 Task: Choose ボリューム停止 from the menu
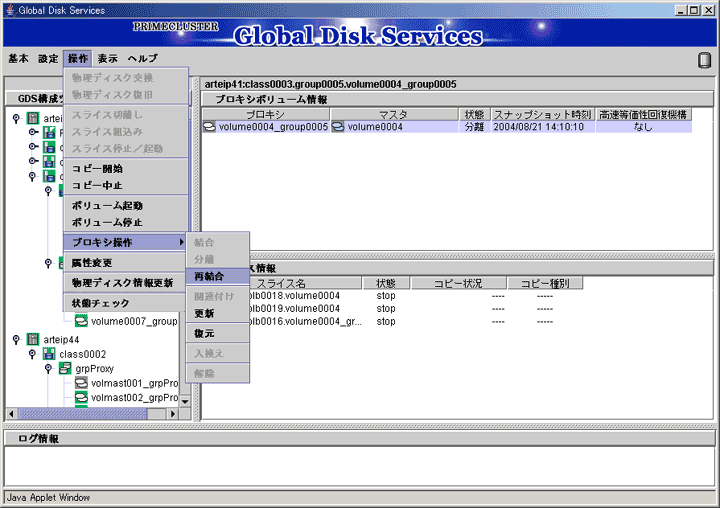click(x=126, y=222)
